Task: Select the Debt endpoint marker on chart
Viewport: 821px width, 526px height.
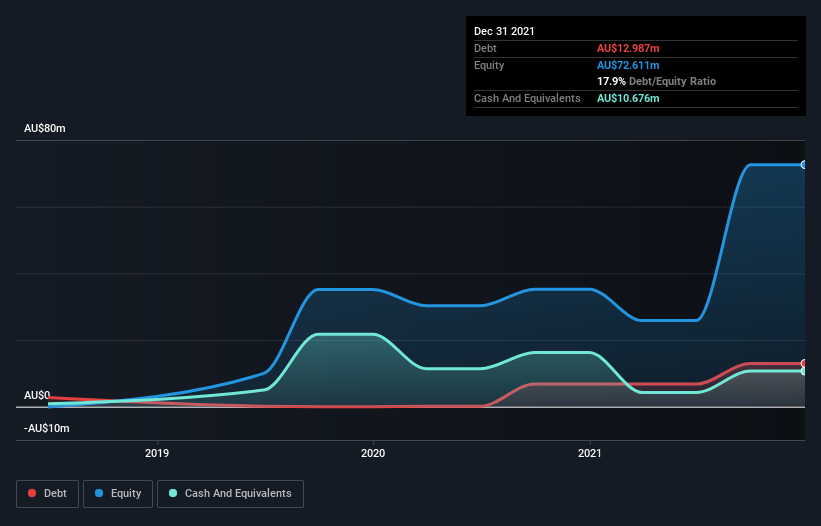Action: point(804,363)
